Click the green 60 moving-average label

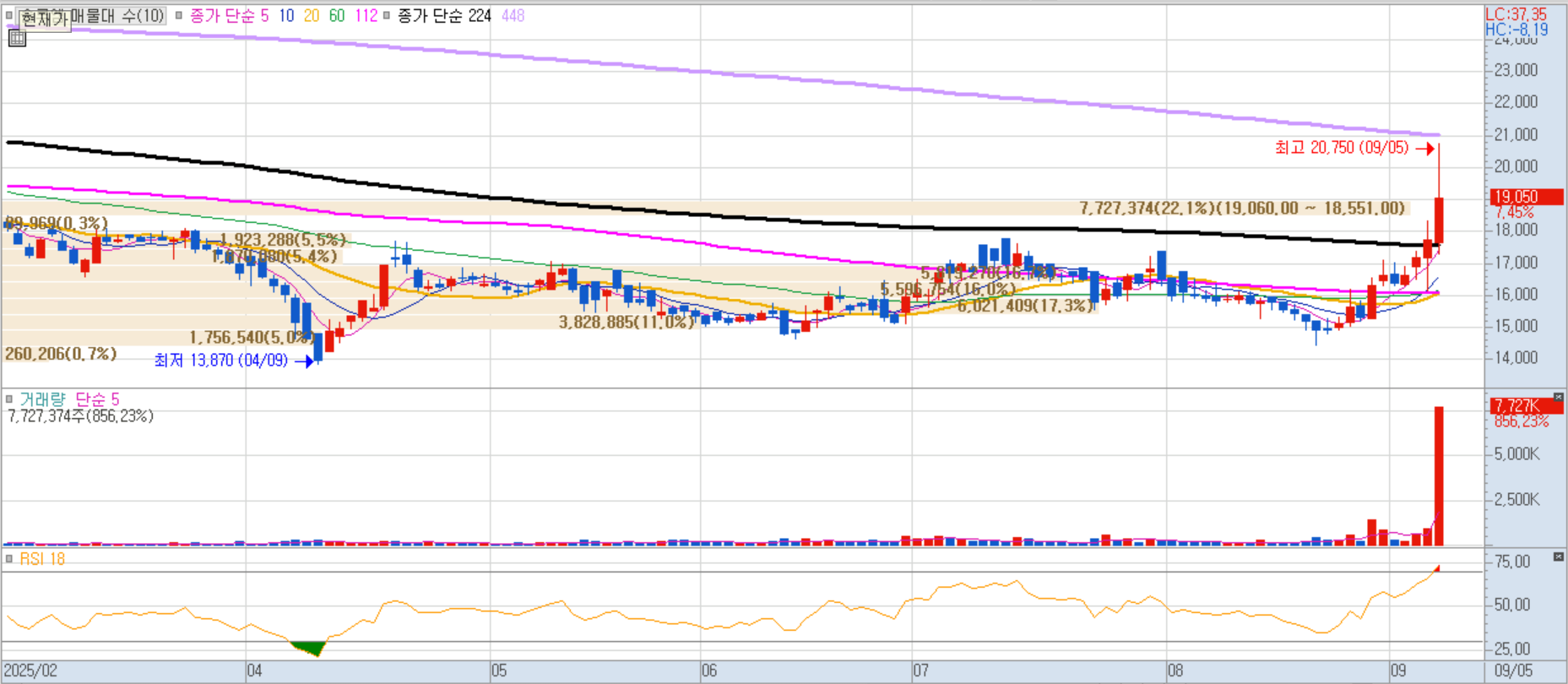[337, 15]
